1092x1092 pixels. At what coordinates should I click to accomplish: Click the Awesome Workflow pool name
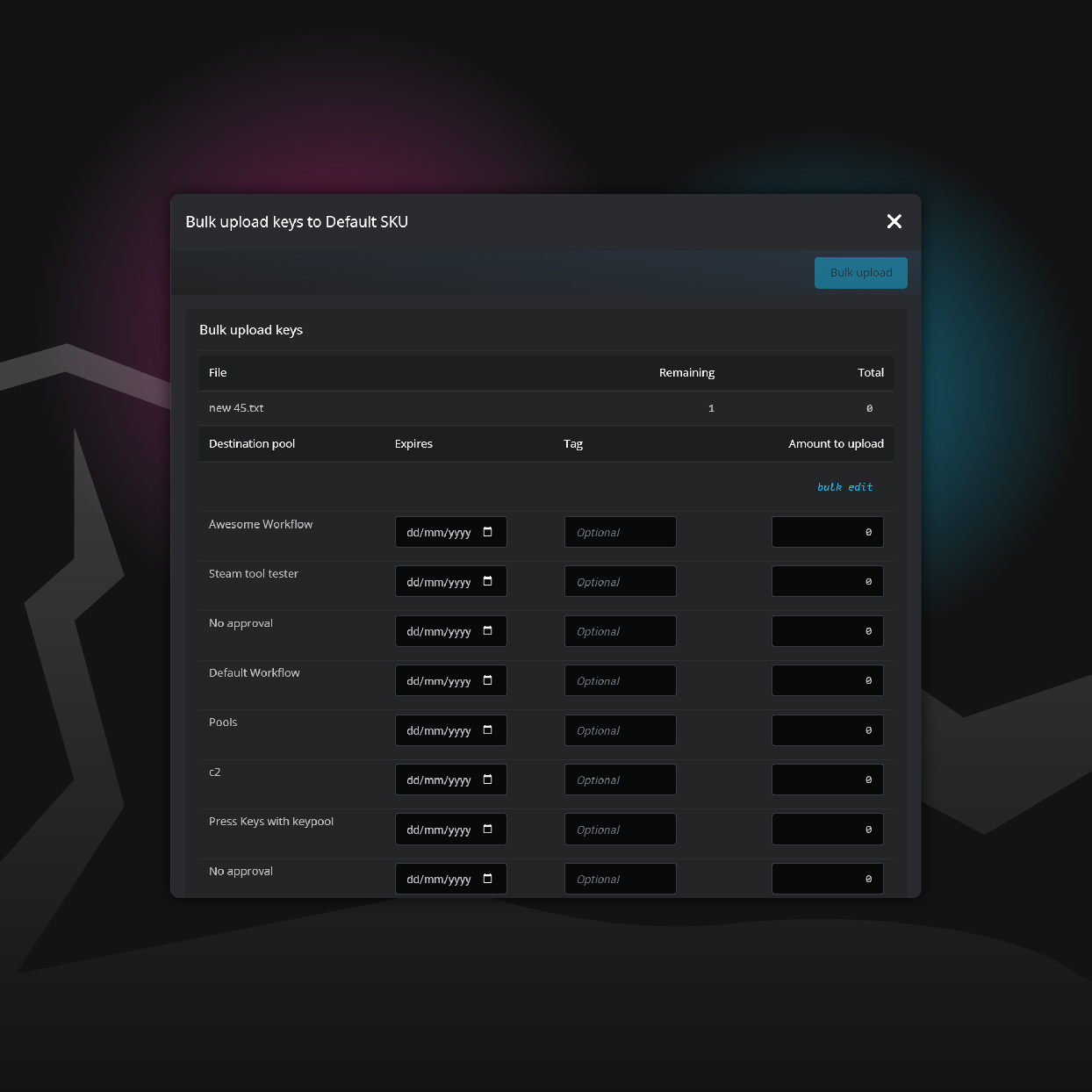(261, 524)
